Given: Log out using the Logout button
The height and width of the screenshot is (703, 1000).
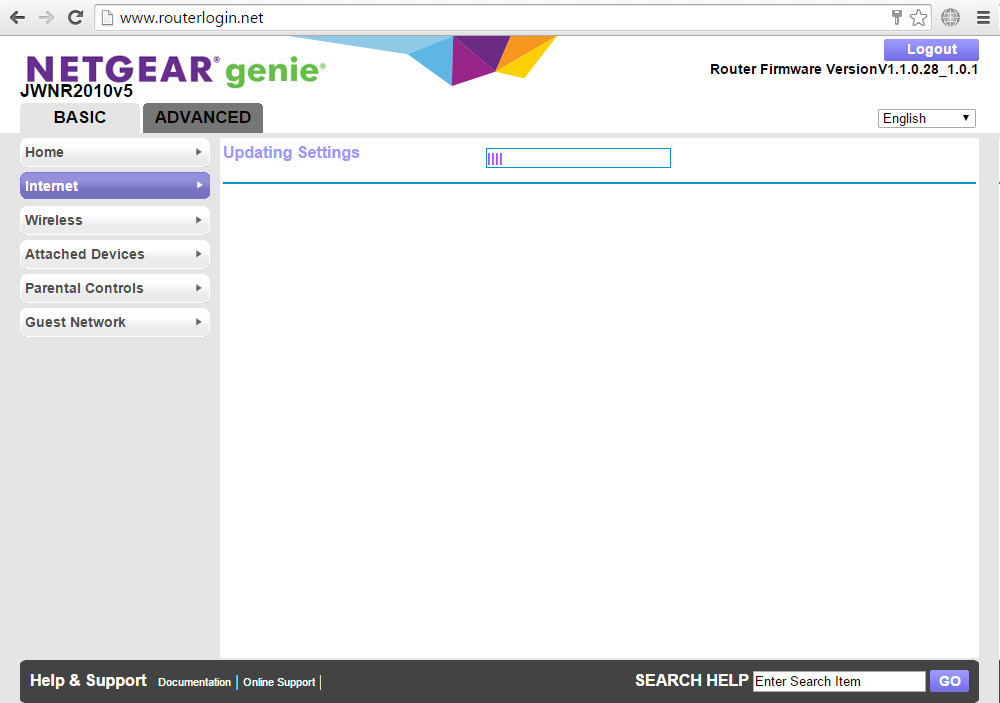Looking at the screenshot, I should click(931, 49).
